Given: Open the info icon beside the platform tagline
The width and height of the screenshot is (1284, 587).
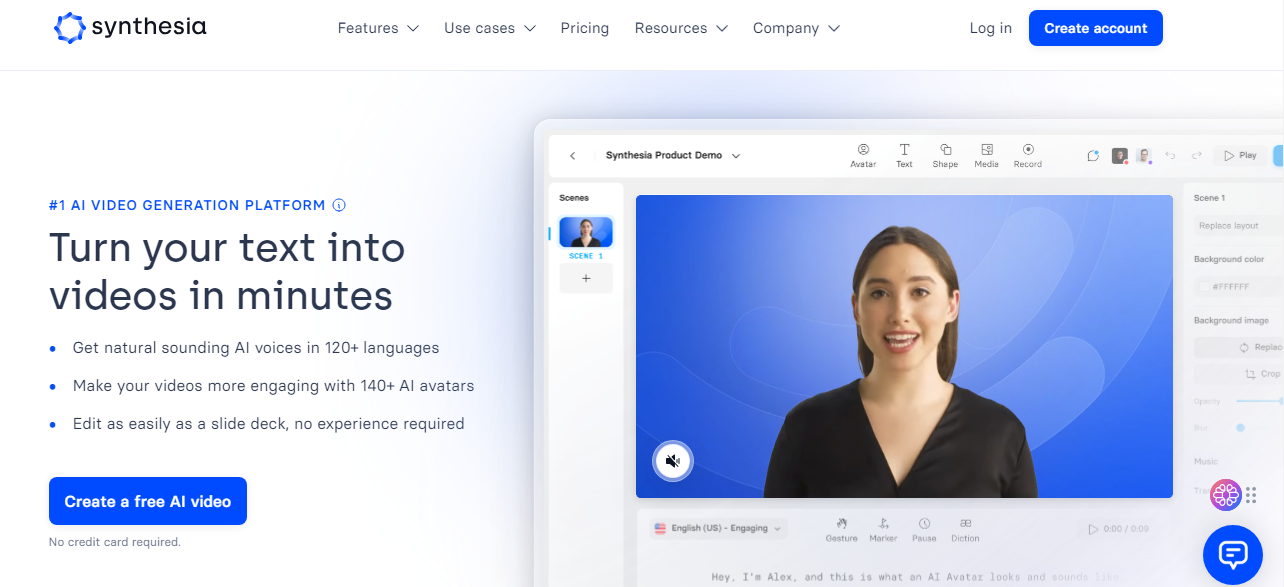Looking at the screenshot, I should click(x=339, y=205).
